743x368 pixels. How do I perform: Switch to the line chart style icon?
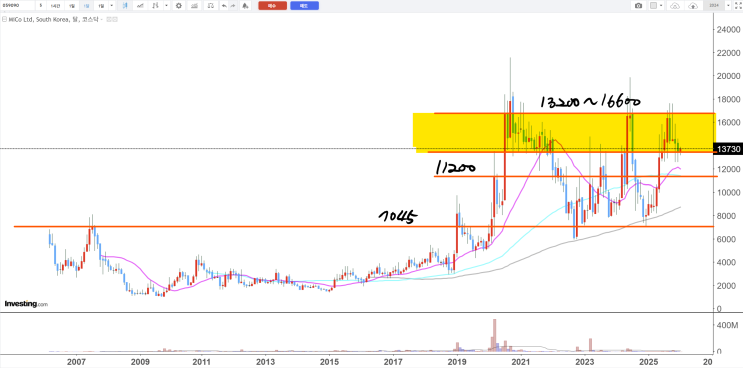coord(140,6)
